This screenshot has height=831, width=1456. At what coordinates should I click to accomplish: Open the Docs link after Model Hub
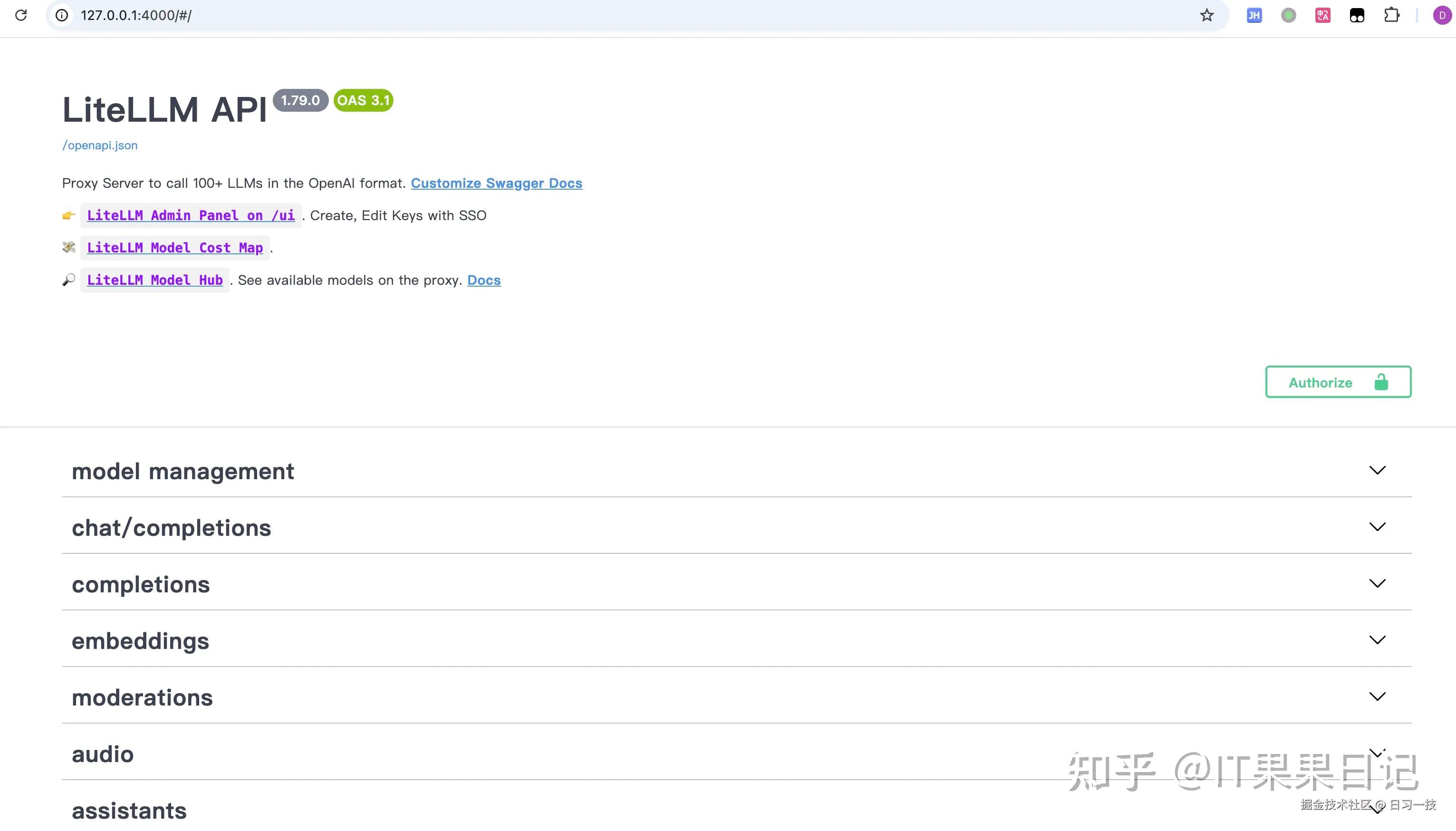click(x=484, y=280)
